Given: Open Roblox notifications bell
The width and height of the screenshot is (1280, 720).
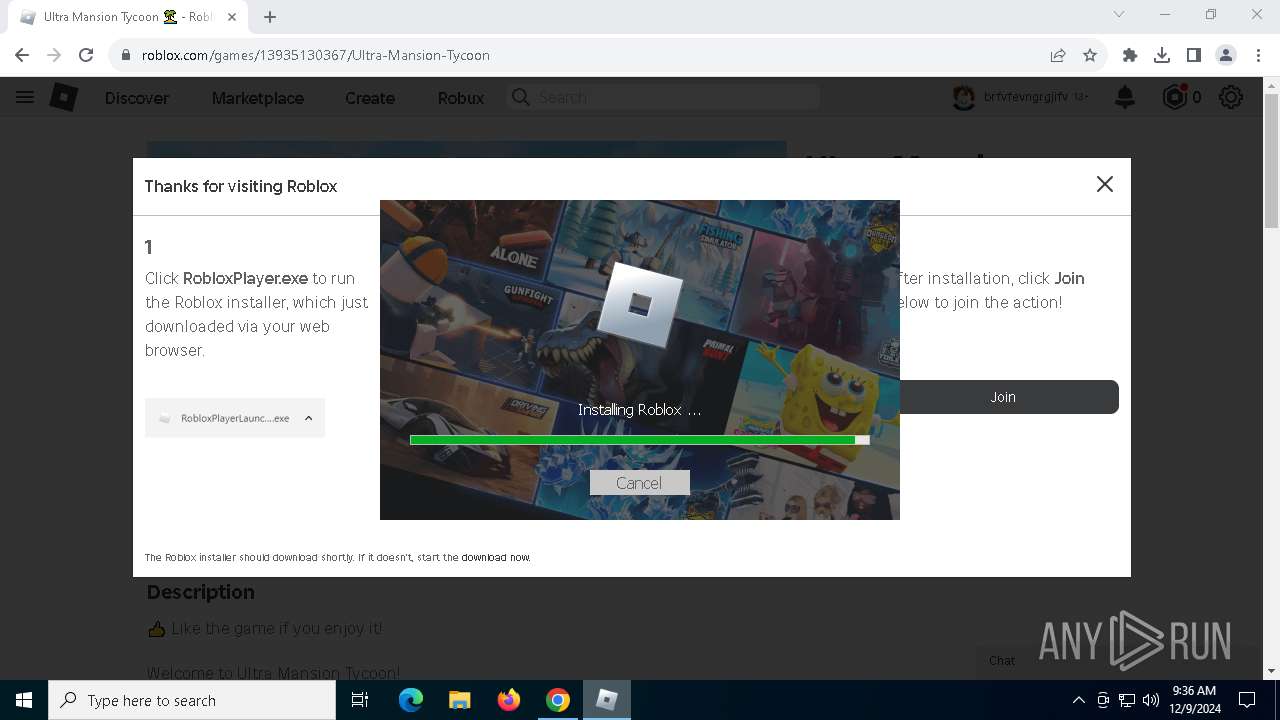Looking at the screenshot, I should click(1125, 97).
